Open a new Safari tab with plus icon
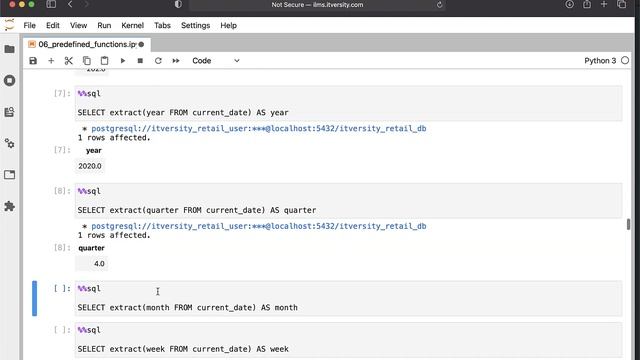The image size is (640, 360). click(604, 4)
